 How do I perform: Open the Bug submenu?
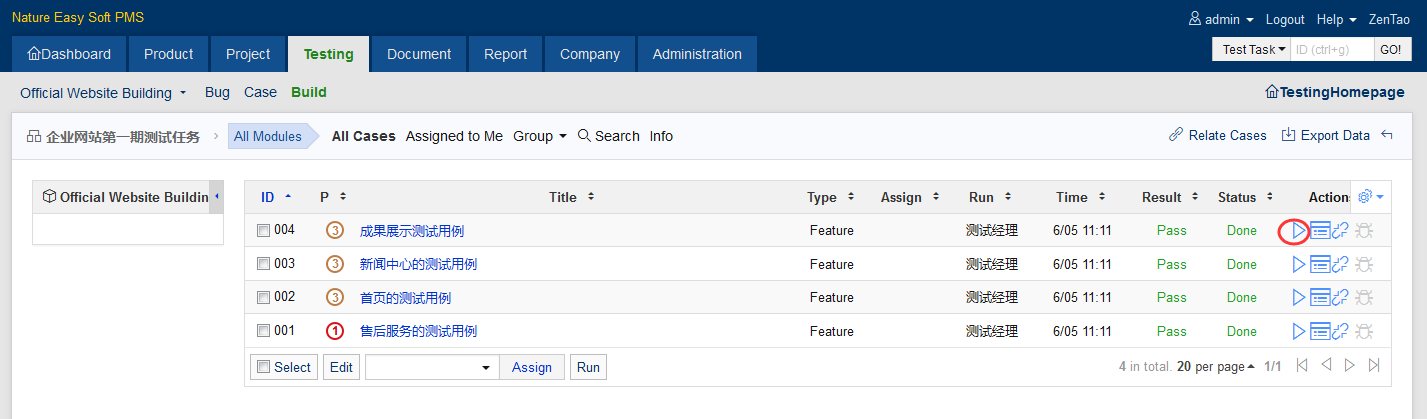pos(217,92)
